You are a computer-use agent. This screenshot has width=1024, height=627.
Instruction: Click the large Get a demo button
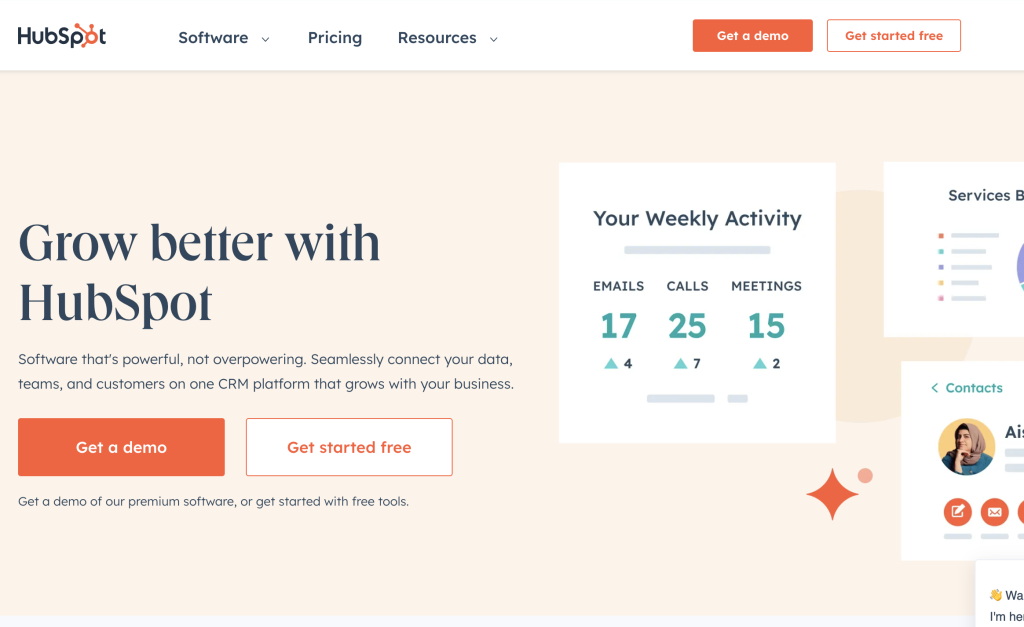coord(121,447)
